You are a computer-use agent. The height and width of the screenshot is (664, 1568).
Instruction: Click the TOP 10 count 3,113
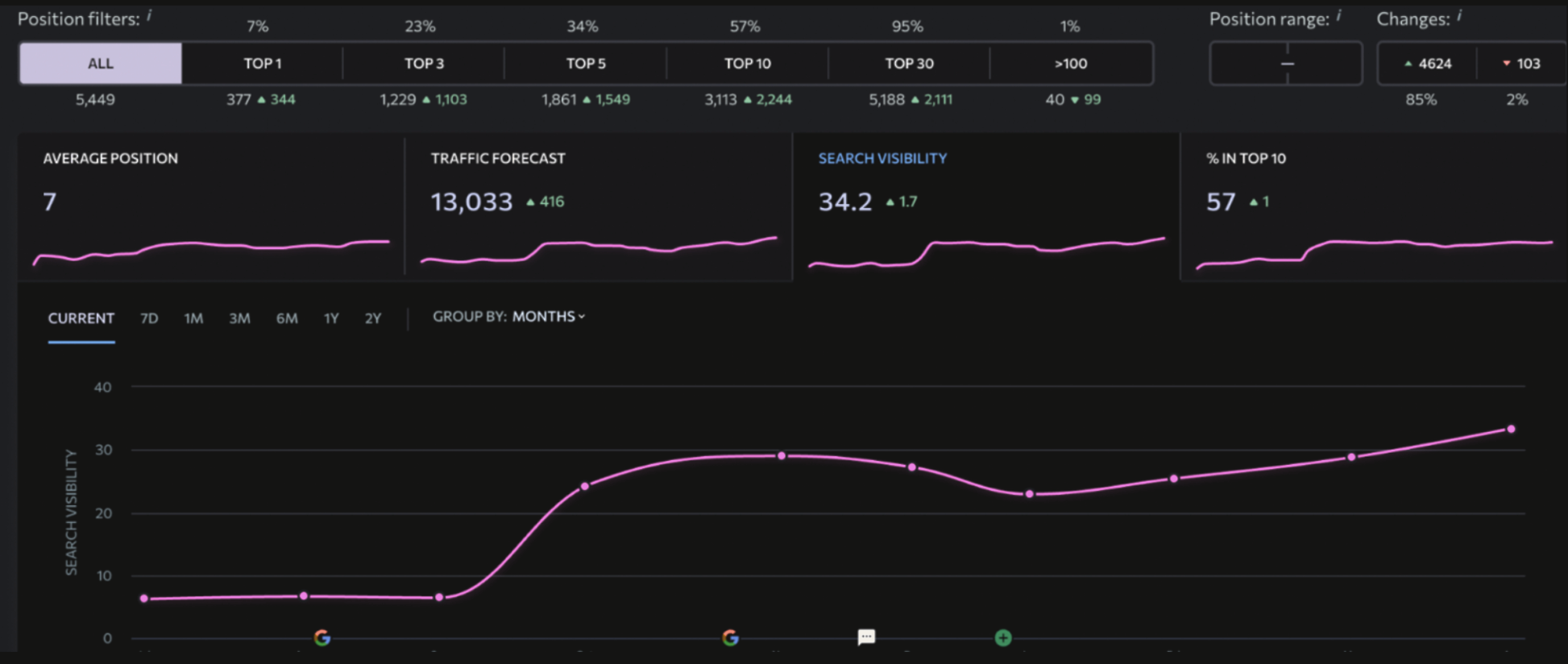pyautogui.click(x=721, y=100)
